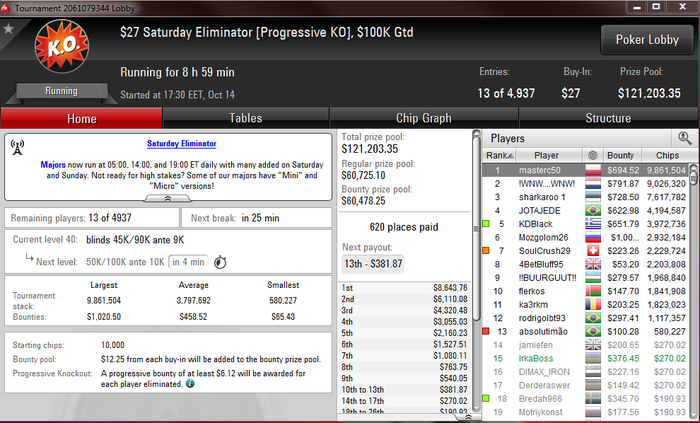The width and height of the screenshot is (700, 423).
Task: Select eliminated player Derderaswer
Action: [586, 385]
